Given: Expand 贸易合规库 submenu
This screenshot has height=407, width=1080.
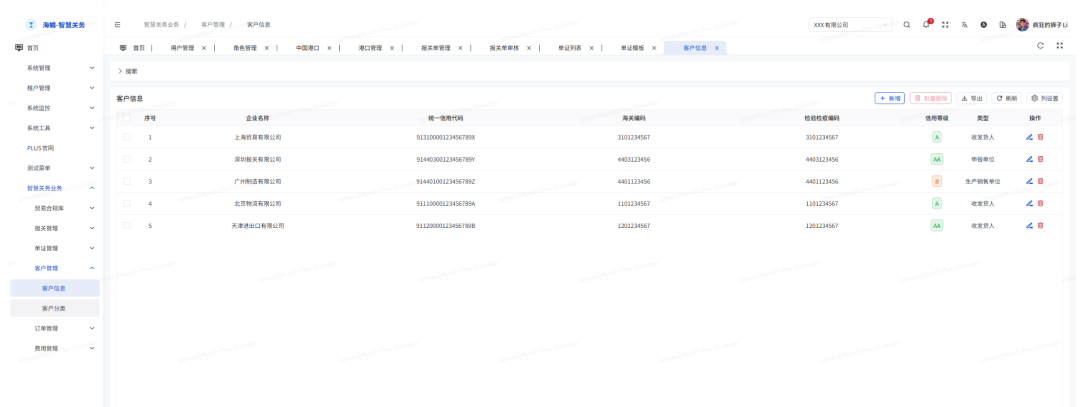Looking at the screenshot, I should pos(56,207).
